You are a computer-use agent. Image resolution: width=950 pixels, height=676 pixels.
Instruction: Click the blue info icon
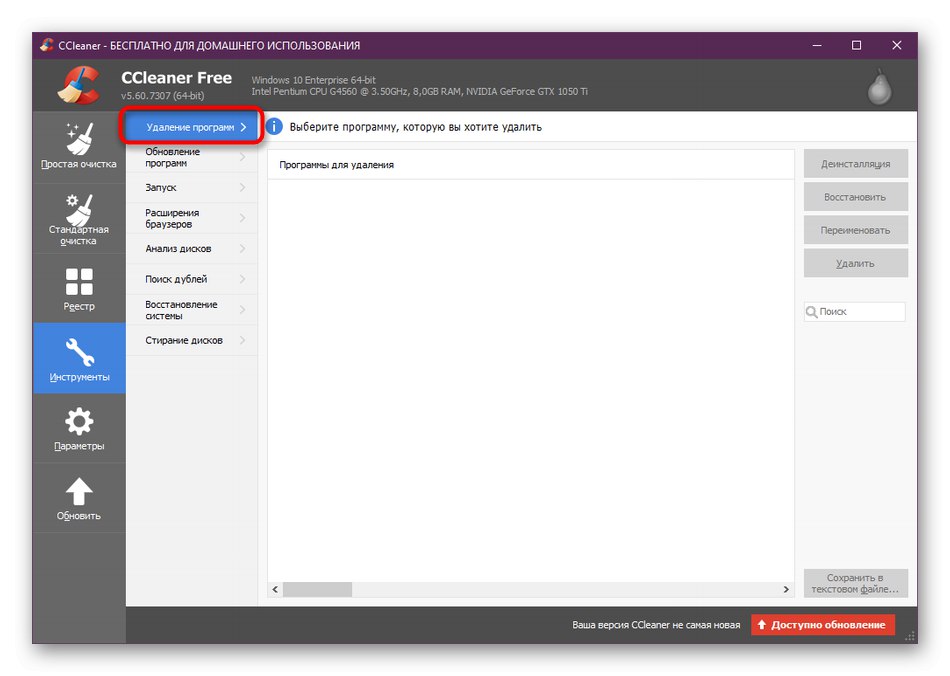coord(274,127)
